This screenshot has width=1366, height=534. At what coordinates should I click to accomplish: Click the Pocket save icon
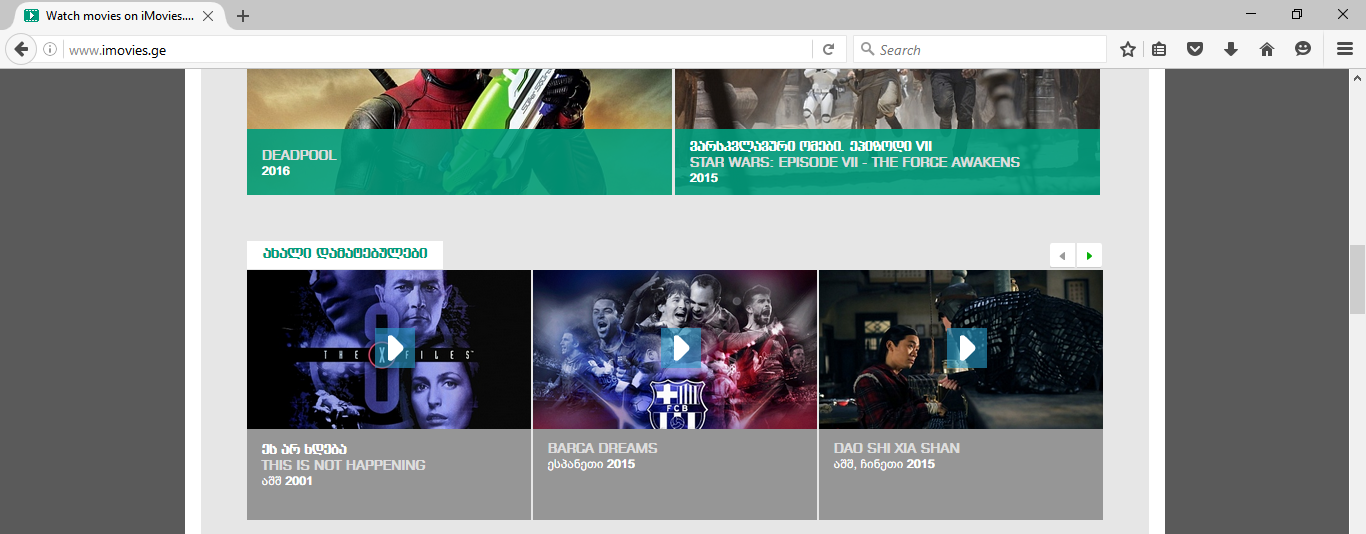[x=1195, y=49]
